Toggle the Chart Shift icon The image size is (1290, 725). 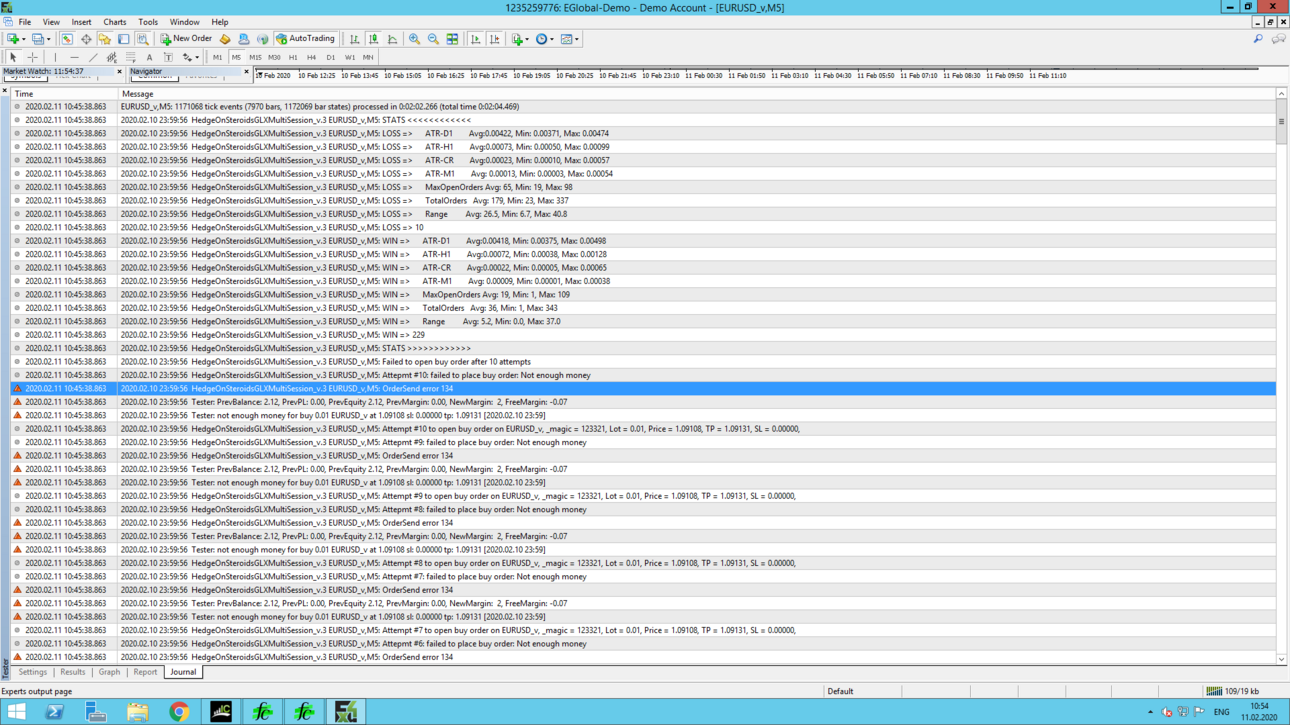494,39
